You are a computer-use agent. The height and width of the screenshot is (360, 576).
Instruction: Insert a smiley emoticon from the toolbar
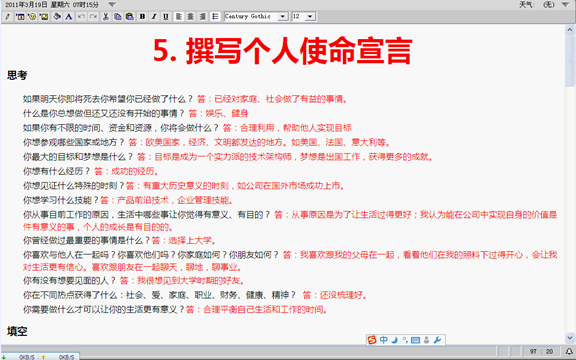pyautogui.click(x=32, y=17)
